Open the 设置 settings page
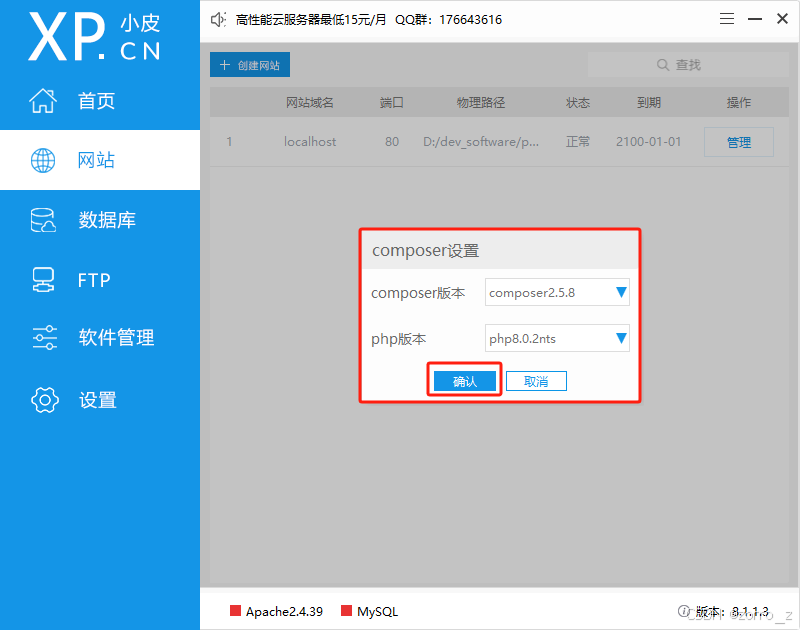Viewport: 800px width, 630px height. click(99, 400)
